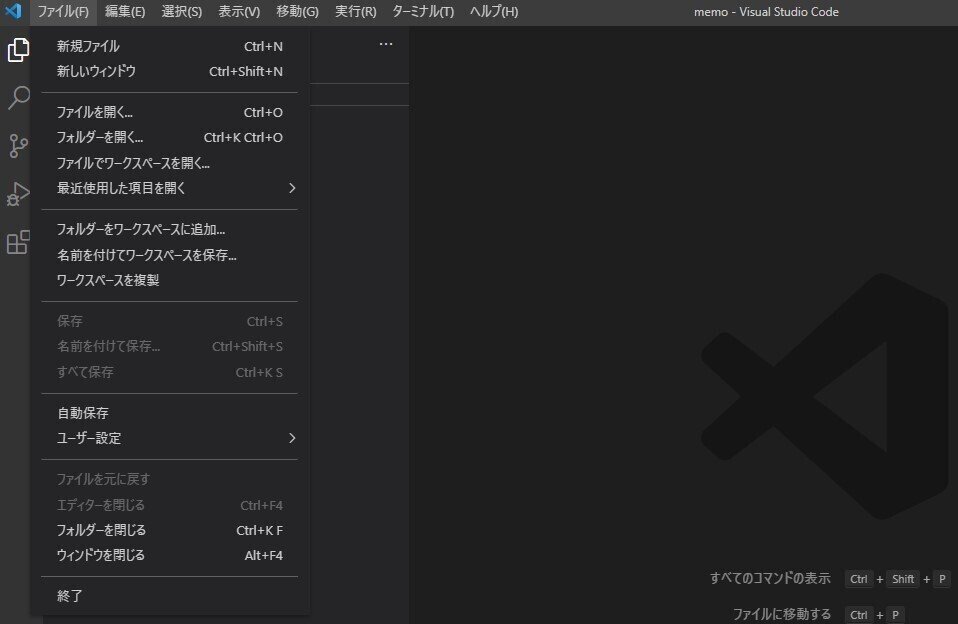Viewport: 958px width, 624px height.
Task: Select ファイルでワークスペースを開く... entry
Action: pyautogui.click(x=170, y=163)
